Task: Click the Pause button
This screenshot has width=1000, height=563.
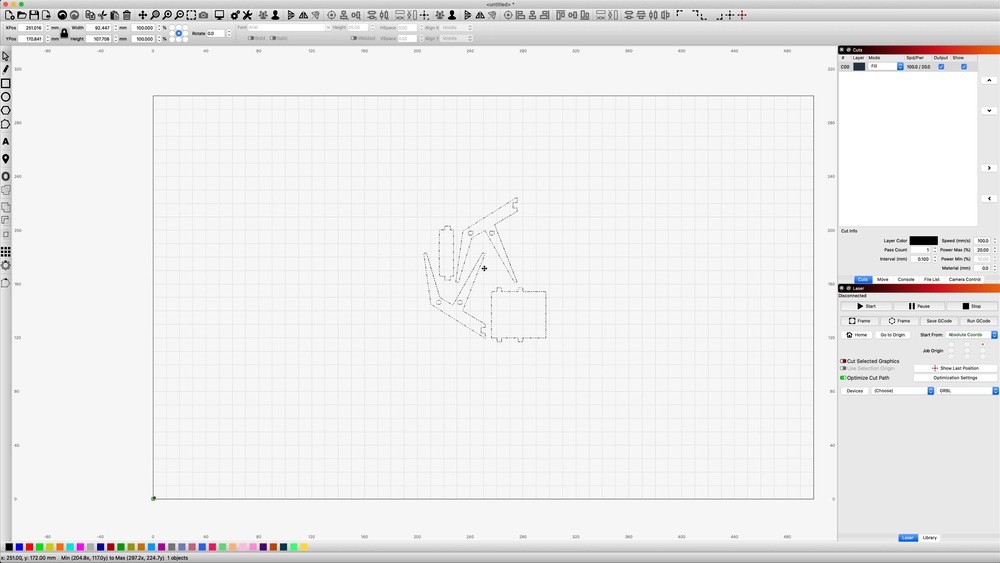Action: 919,306
